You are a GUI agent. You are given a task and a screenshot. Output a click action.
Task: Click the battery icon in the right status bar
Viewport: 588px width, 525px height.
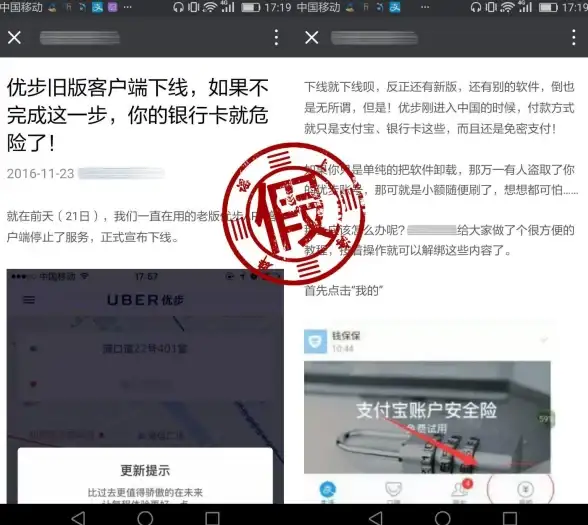548,8
